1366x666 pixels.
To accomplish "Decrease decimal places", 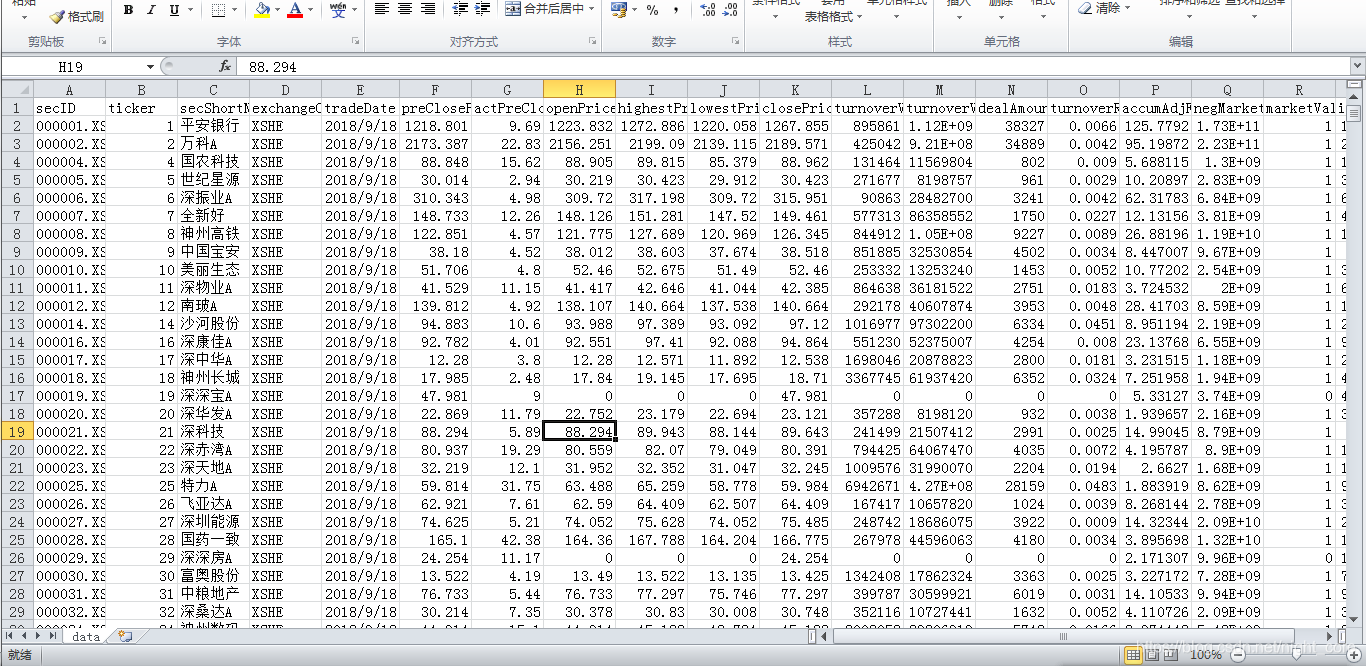I will (730, 10).
